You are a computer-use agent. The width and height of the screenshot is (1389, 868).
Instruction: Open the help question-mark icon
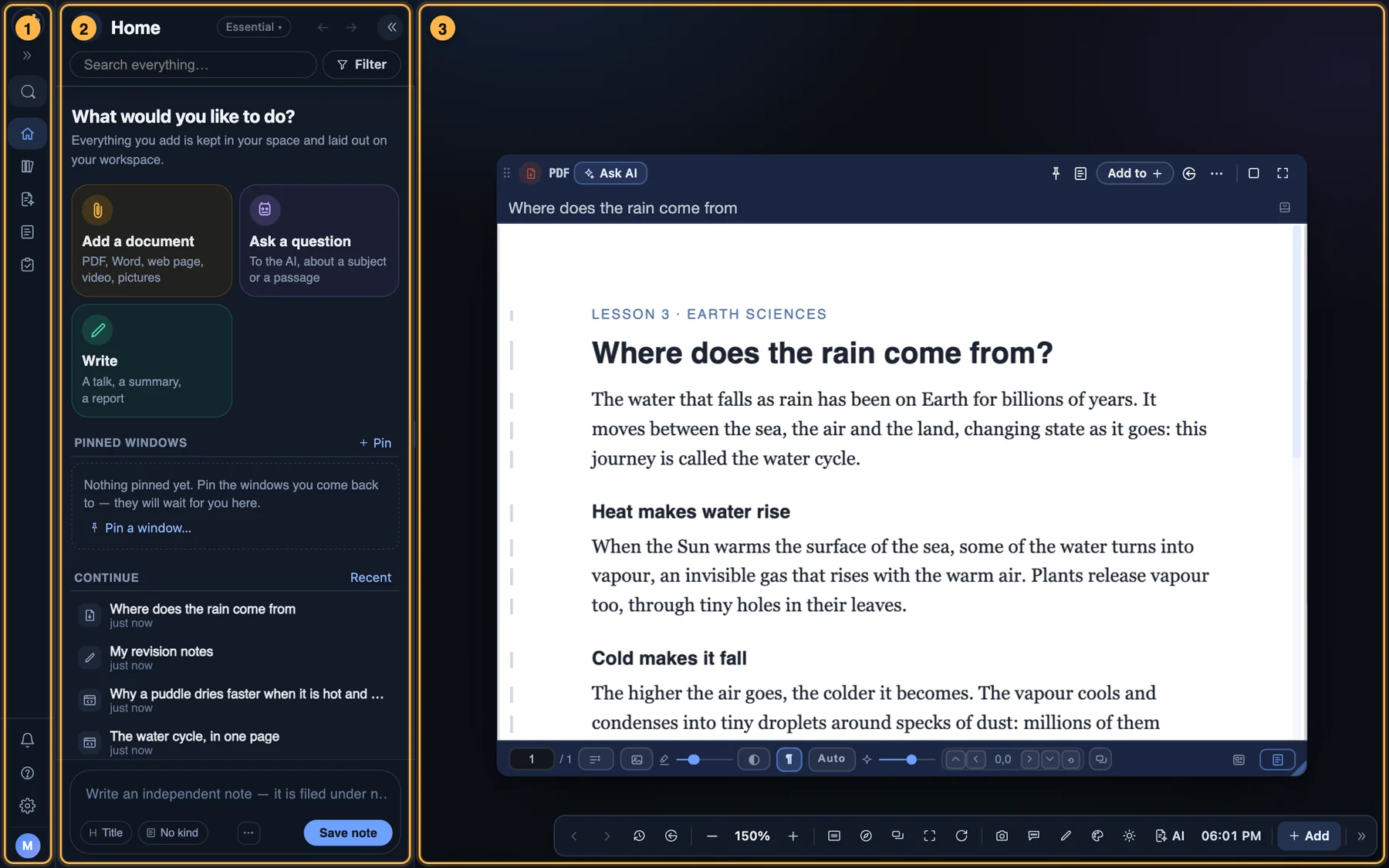click(28, 773)
